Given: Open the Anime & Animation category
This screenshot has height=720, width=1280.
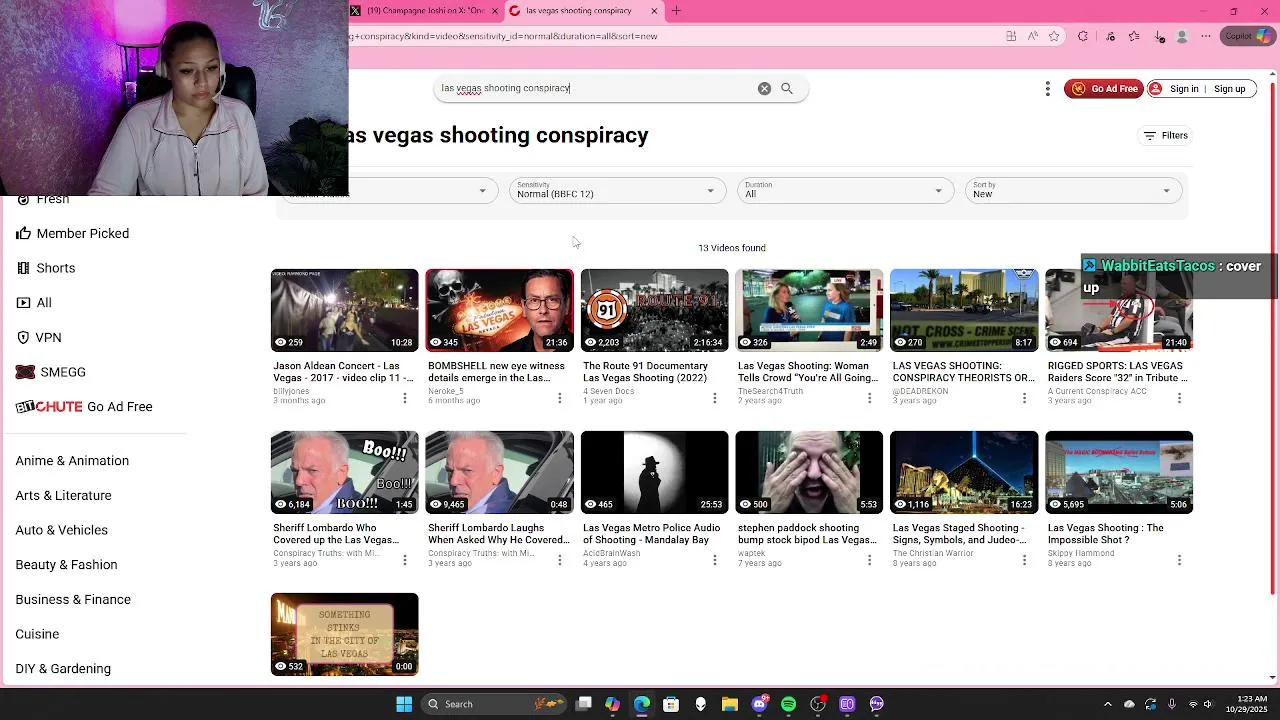Looking at the screenshot, I should 72,461.
